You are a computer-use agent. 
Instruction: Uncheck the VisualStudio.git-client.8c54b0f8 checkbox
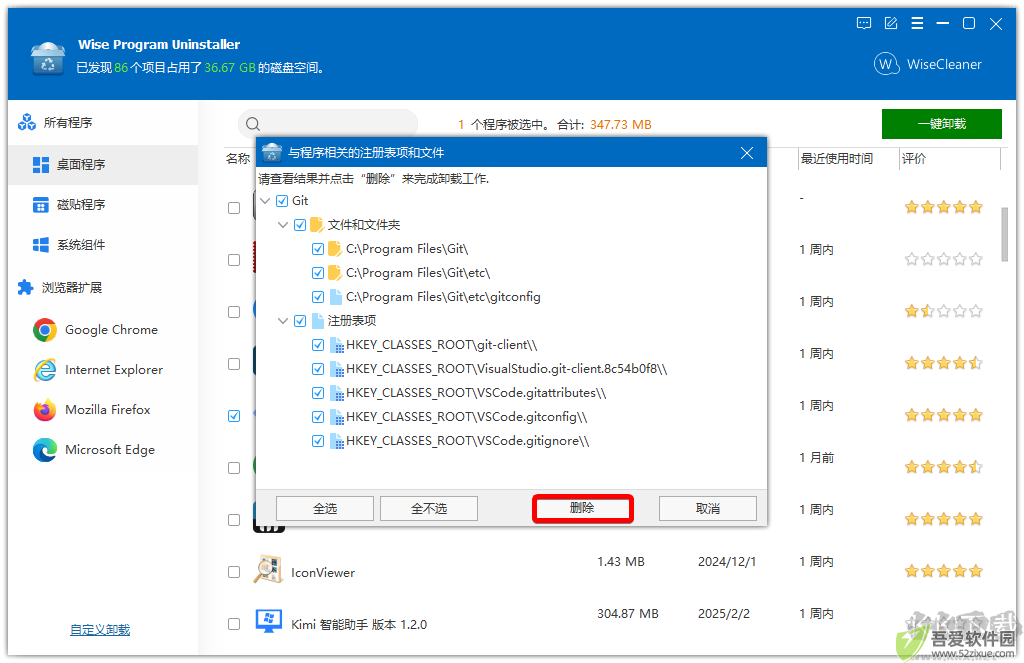[x=318, y=369]
